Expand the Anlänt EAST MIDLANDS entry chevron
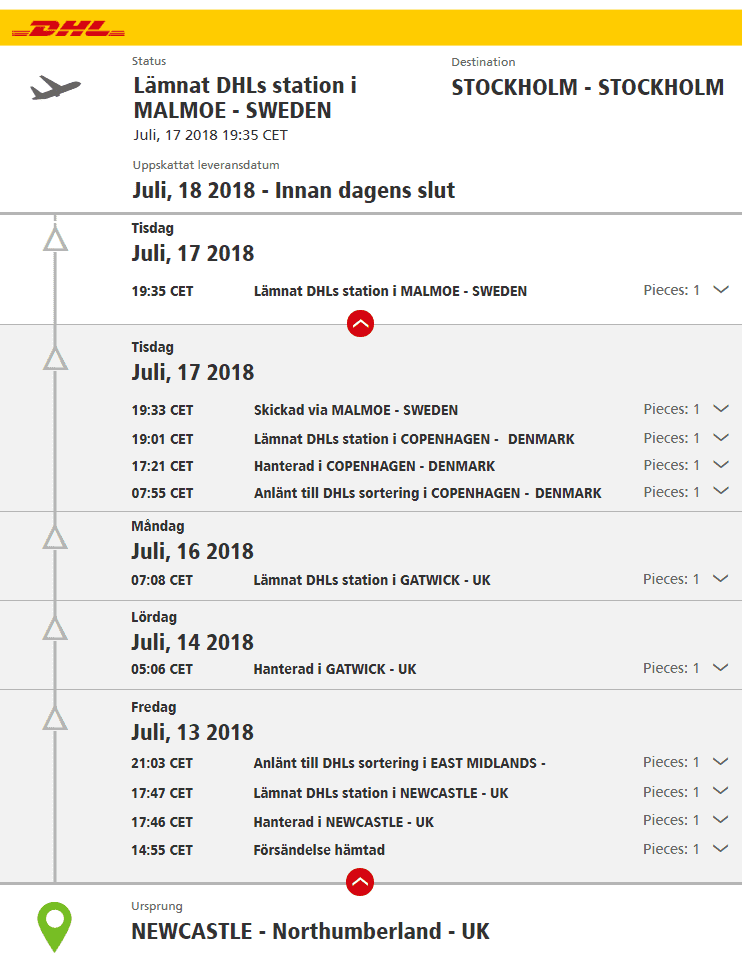This screenshot has height=961, width=742. (721, 762)
